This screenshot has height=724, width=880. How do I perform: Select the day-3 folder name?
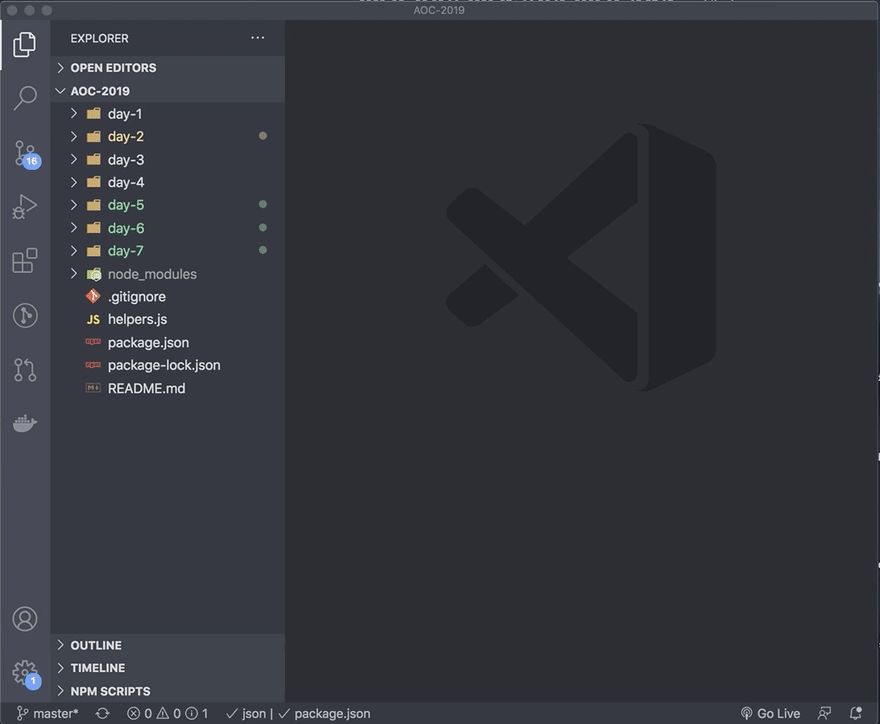click(x=126, y=160)
